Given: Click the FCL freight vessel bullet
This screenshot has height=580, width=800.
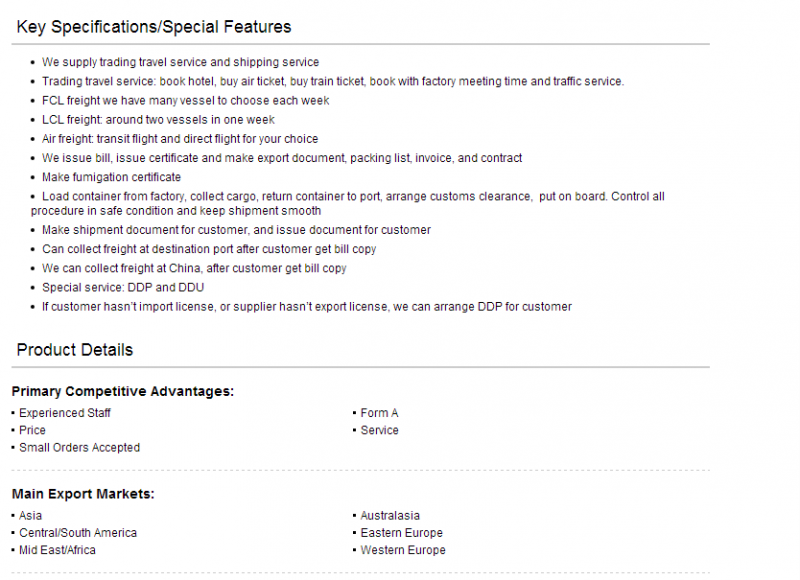Looking at the screenshot, I should pyautogui.click(x=186, y=100).
